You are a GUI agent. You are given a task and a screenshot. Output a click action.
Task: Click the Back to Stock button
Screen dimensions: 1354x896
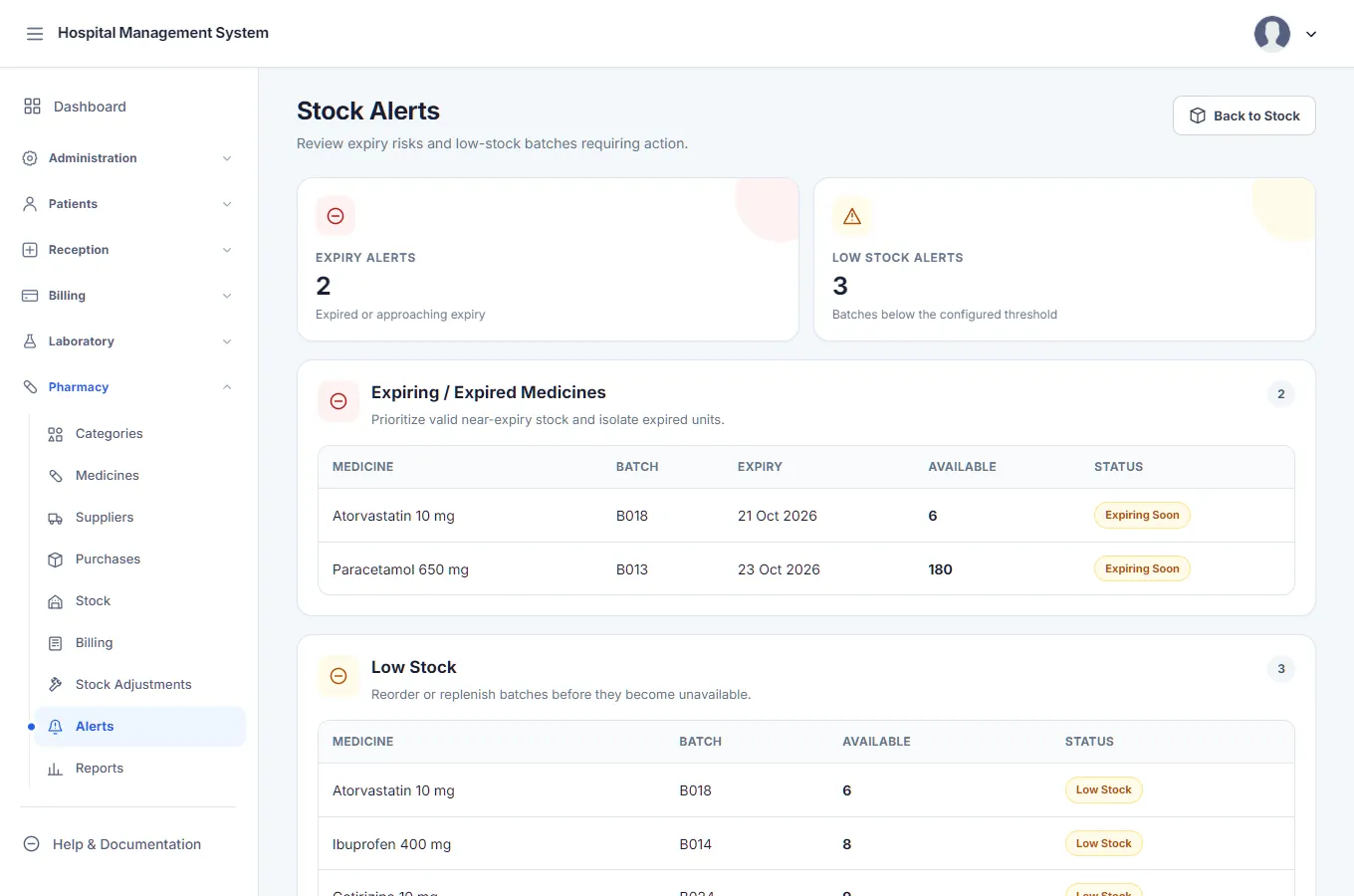coord(1244,115)
